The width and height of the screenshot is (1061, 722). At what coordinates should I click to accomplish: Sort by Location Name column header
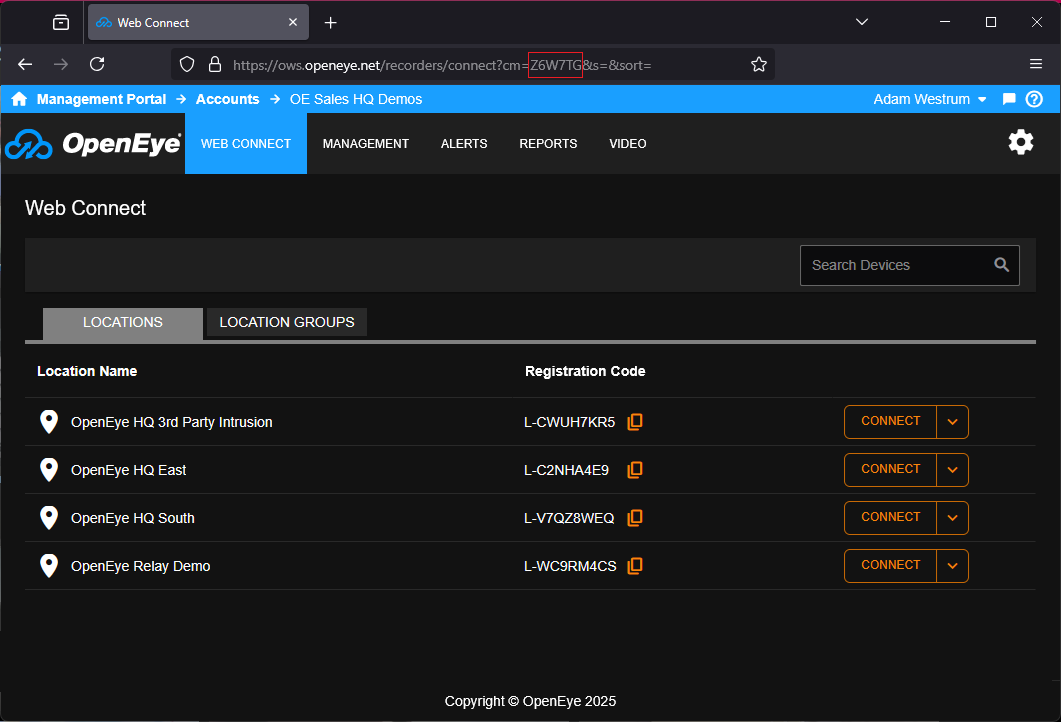(x=87, y=371)
